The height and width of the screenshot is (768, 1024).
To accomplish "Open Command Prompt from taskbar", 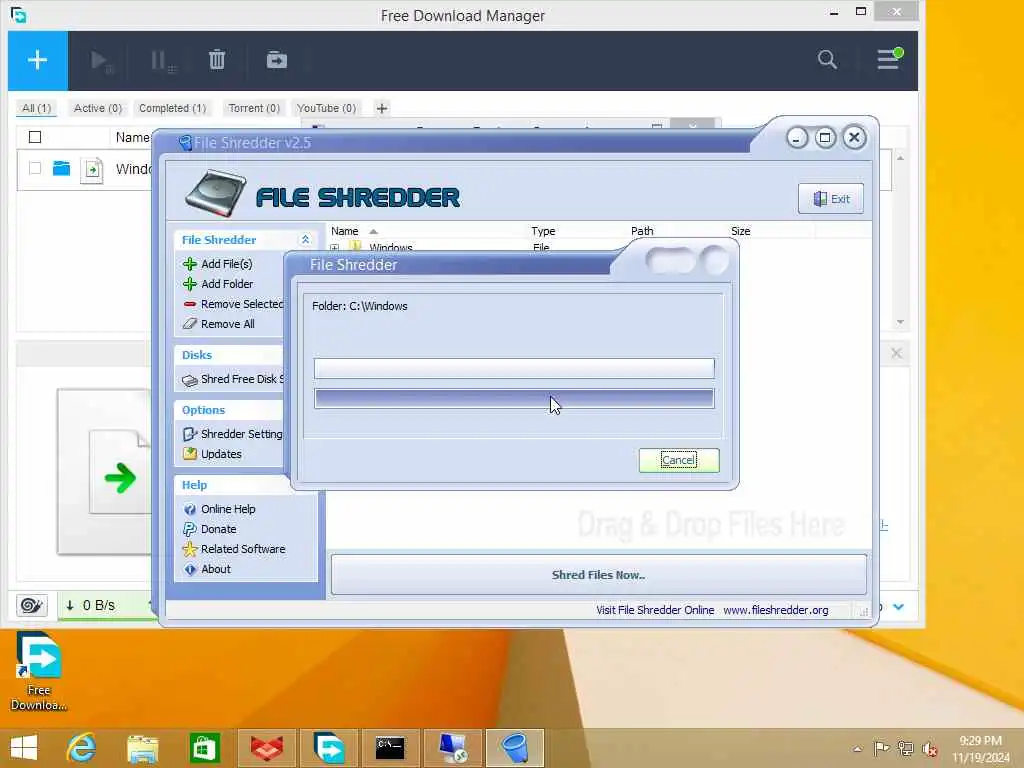I will pos(390,748).
